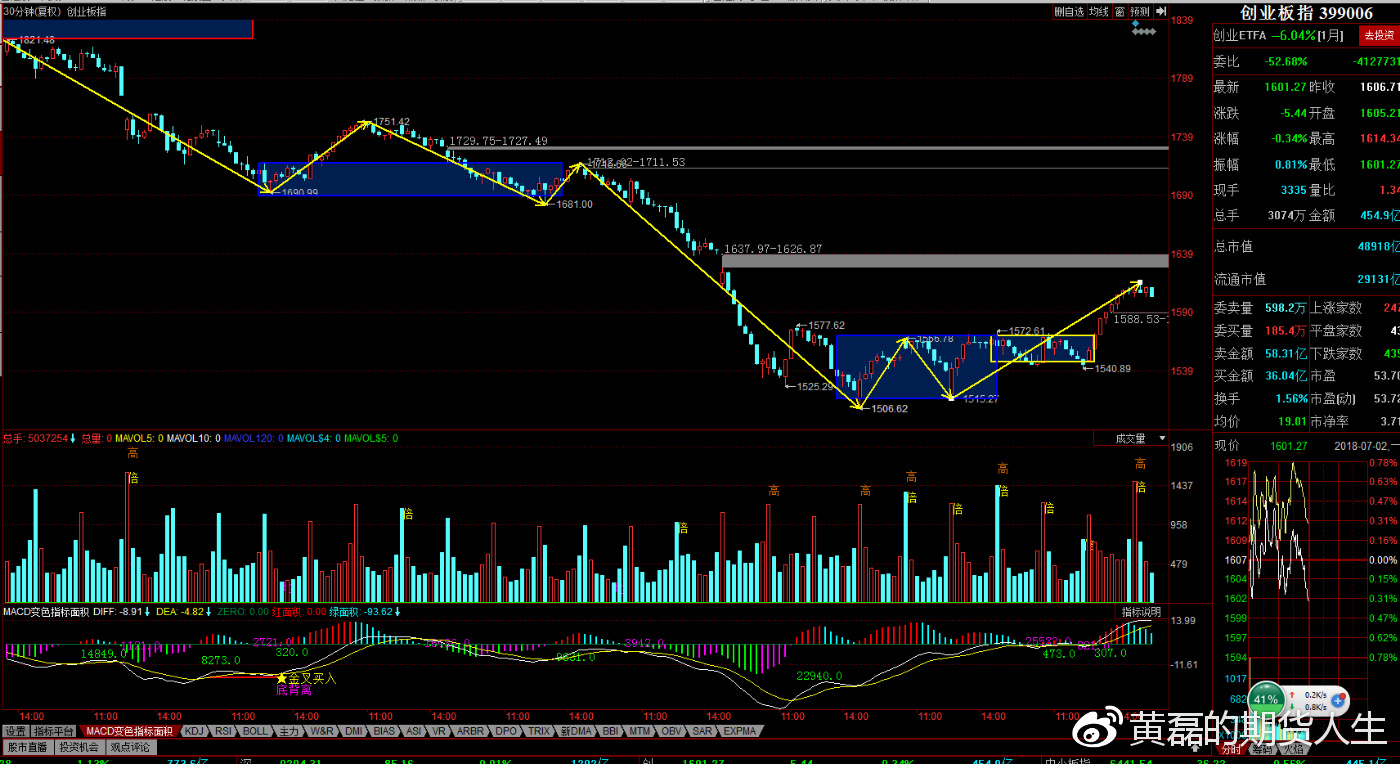1400x764 pixels.
Task: Click the 1751.42 high price label
Action: click(x=389, y=122)
